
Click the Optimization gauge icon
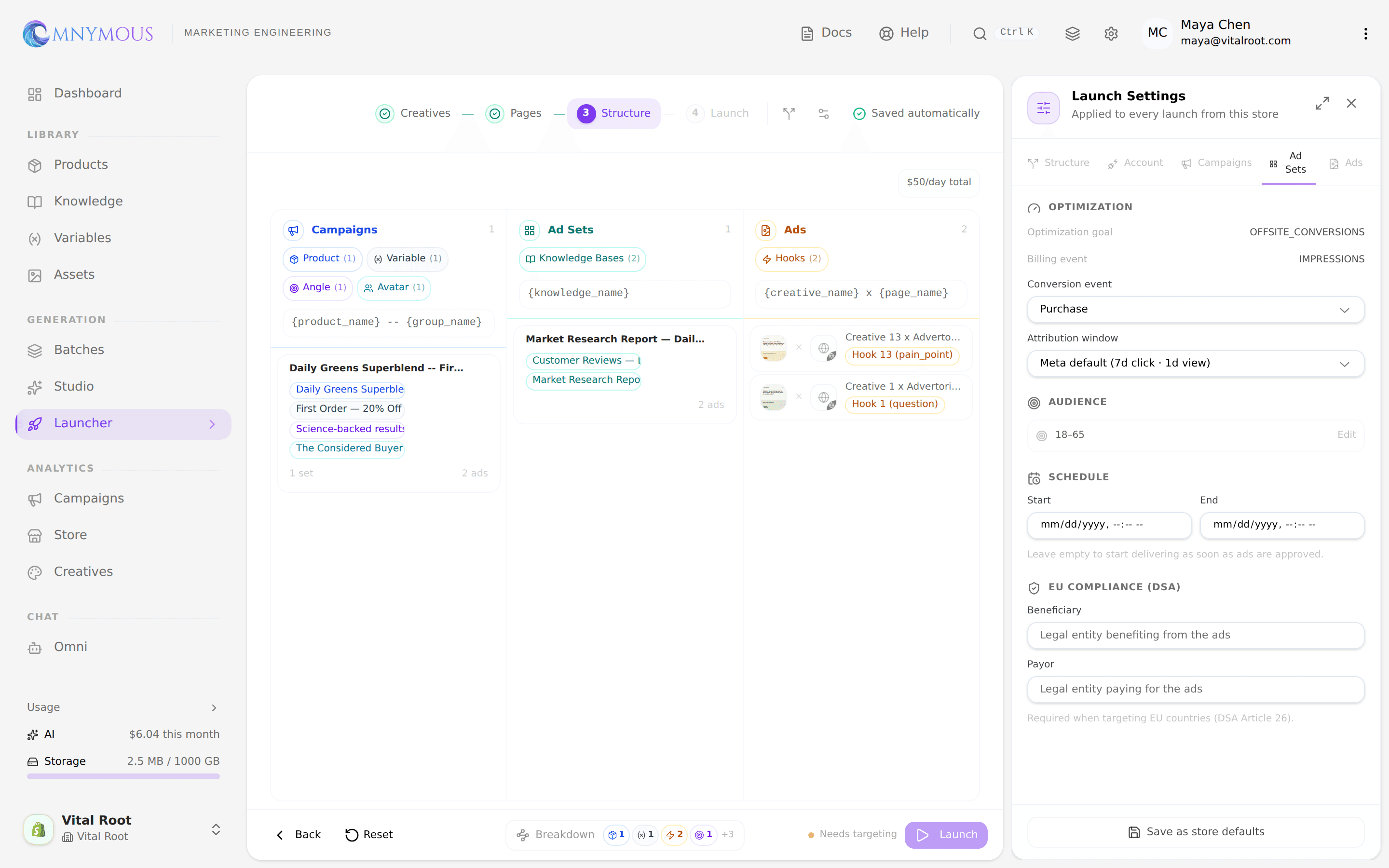pos(1034,208)
